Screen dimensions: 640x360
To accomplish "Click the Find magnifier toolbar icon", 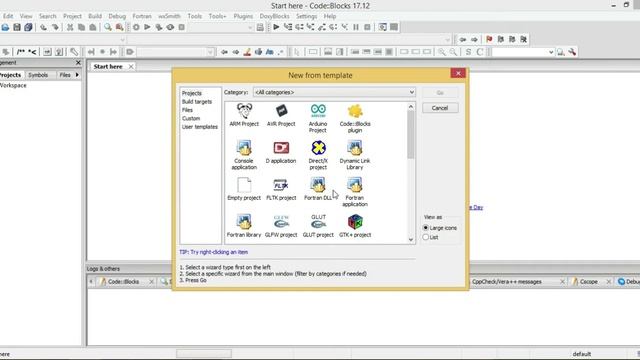I will click(x=108, y=27).
